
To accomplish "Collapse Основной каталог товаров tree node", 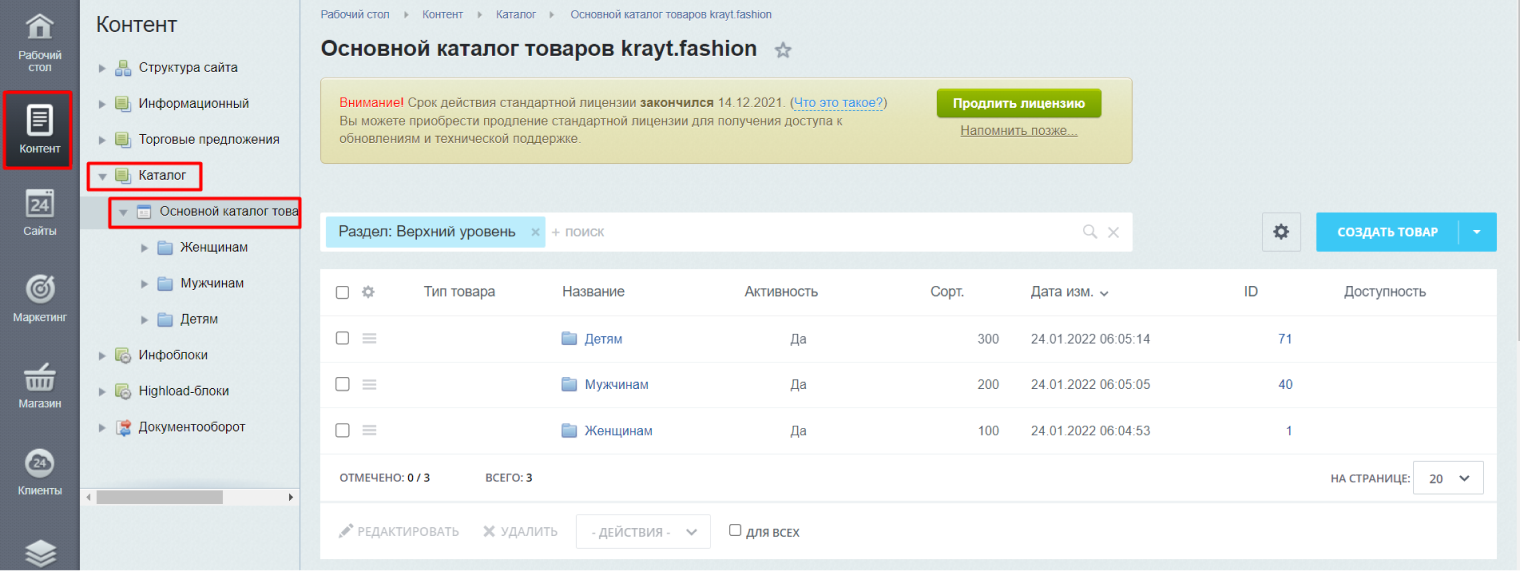I will [x=123, y=212].
